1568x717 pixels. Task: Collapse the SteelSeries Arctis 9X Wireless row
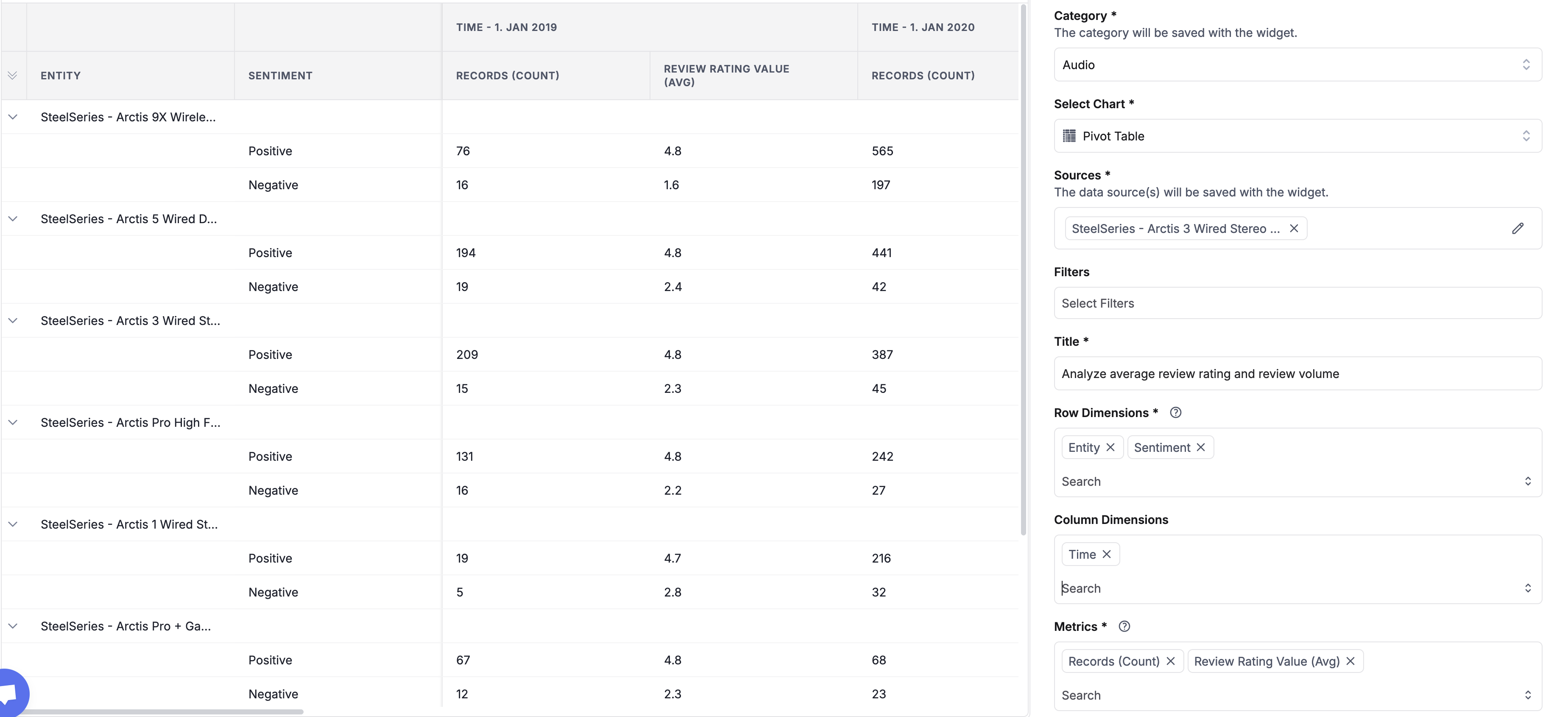(13, 117)
